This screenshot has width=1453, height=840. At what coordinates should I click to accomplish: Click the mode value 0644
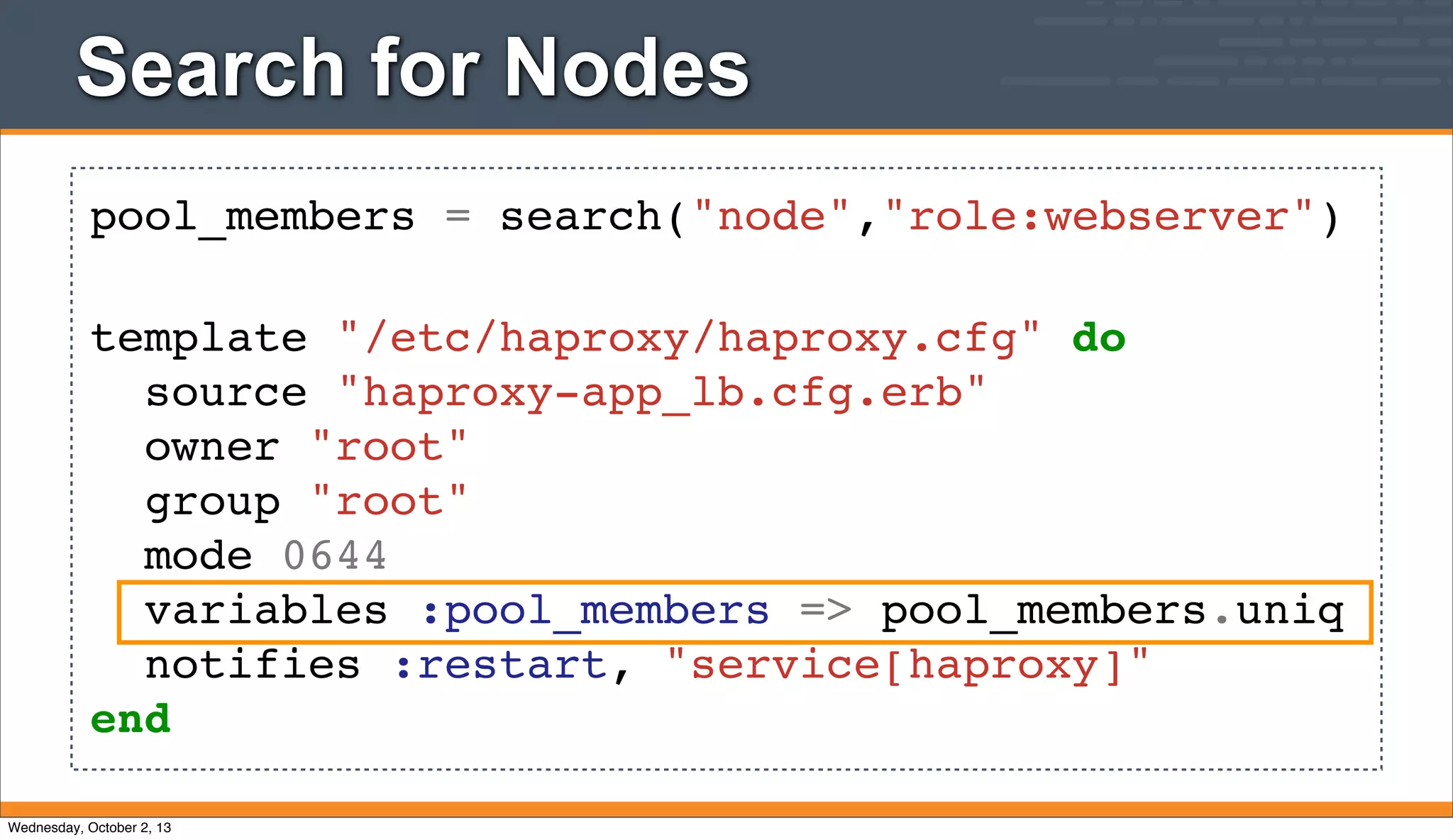pos(335,556)
